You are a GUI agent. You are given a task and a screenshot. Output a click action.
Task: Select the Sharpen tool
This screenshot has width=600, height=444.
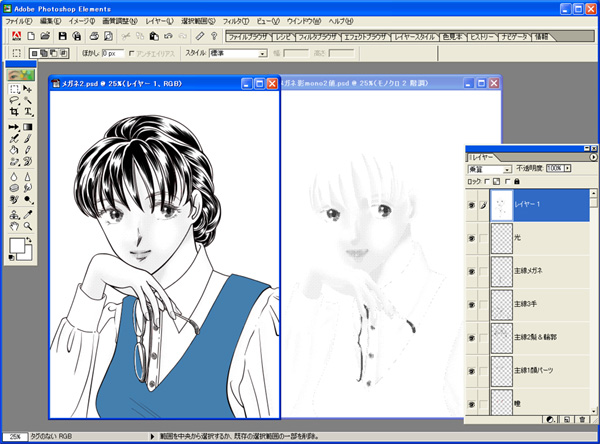pos(28,177)
